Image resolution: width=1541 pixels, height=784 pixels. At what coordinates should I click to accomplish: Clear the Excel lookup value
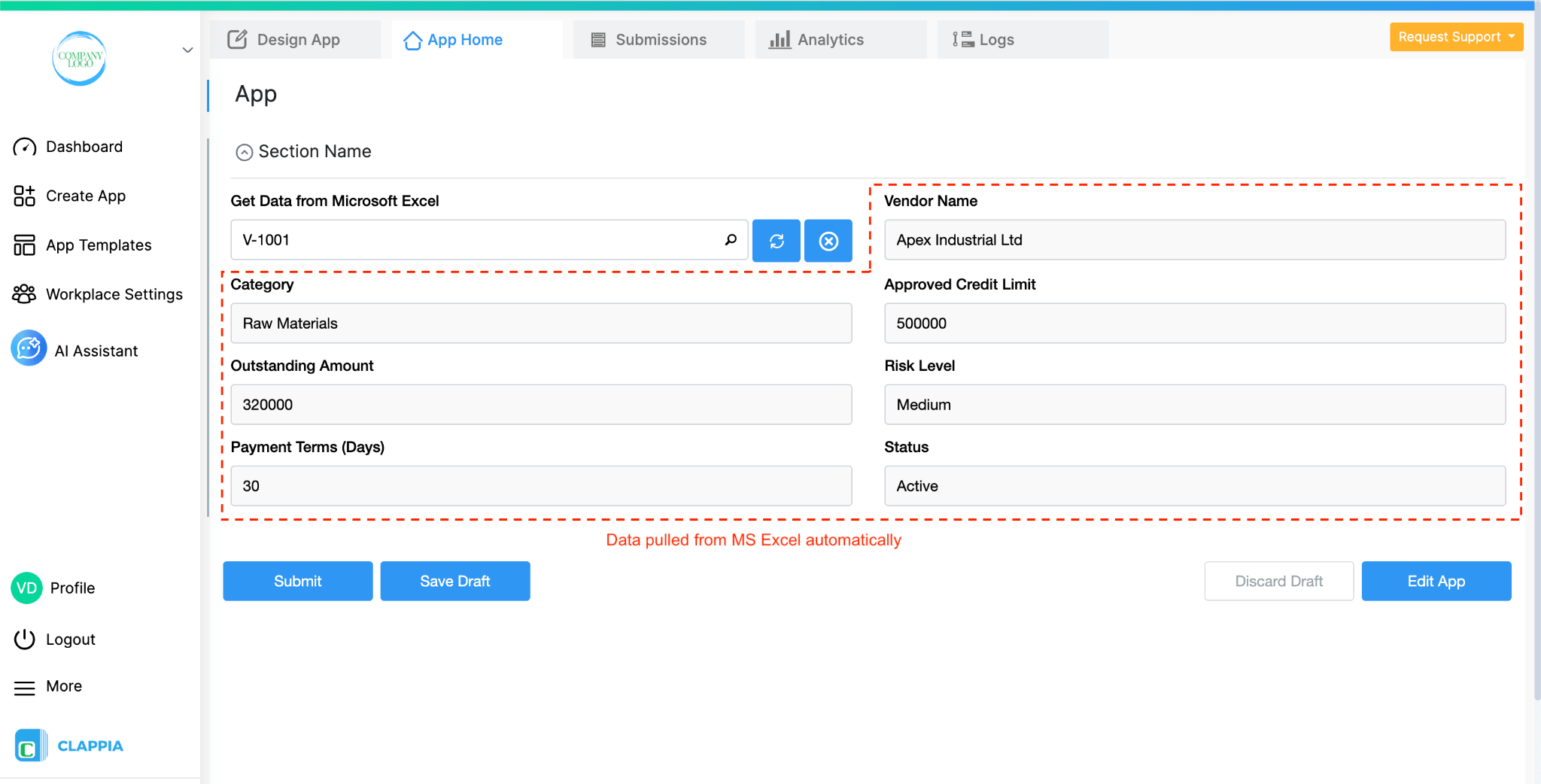click(x=828, y=241)
